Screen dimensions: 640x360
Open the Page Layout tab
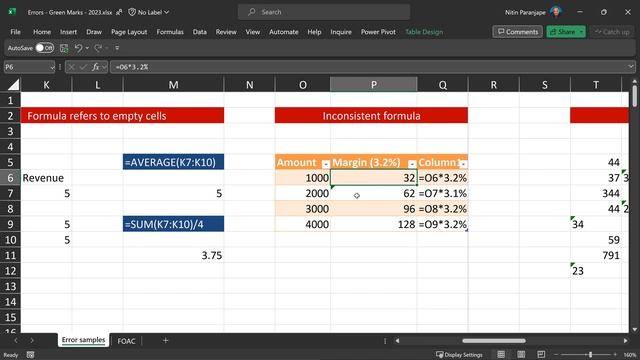[x=129, y=32]
